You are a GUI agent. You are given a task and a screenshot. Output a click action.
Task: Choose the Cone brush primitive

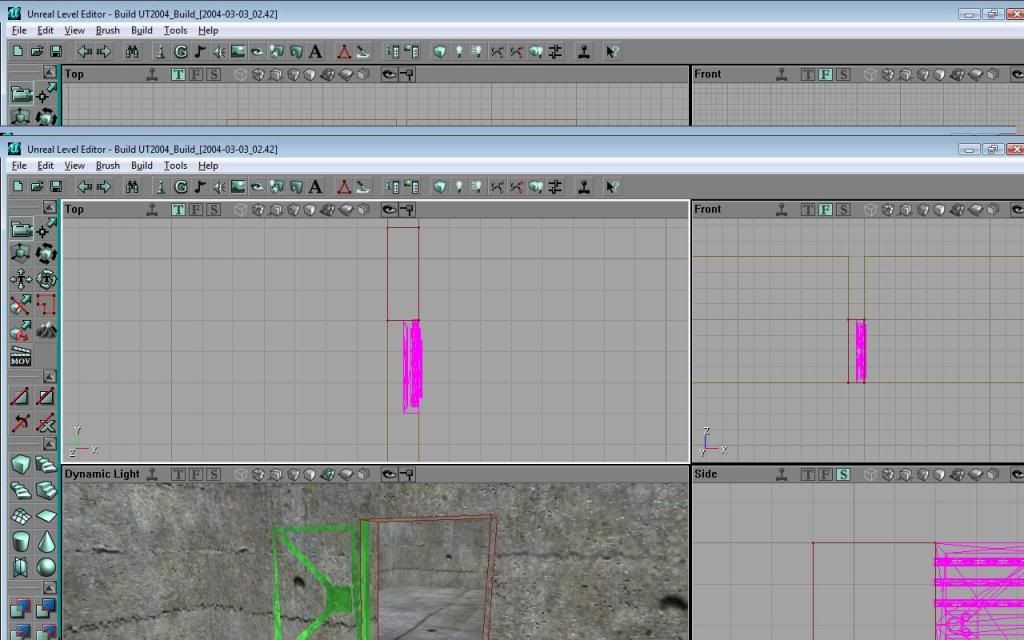[x=46, y=541]
